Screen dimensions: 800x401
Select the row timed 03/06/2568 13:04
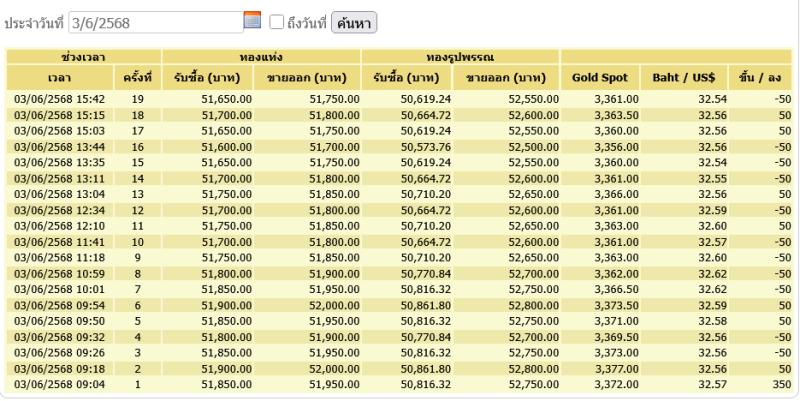[399, 194]
